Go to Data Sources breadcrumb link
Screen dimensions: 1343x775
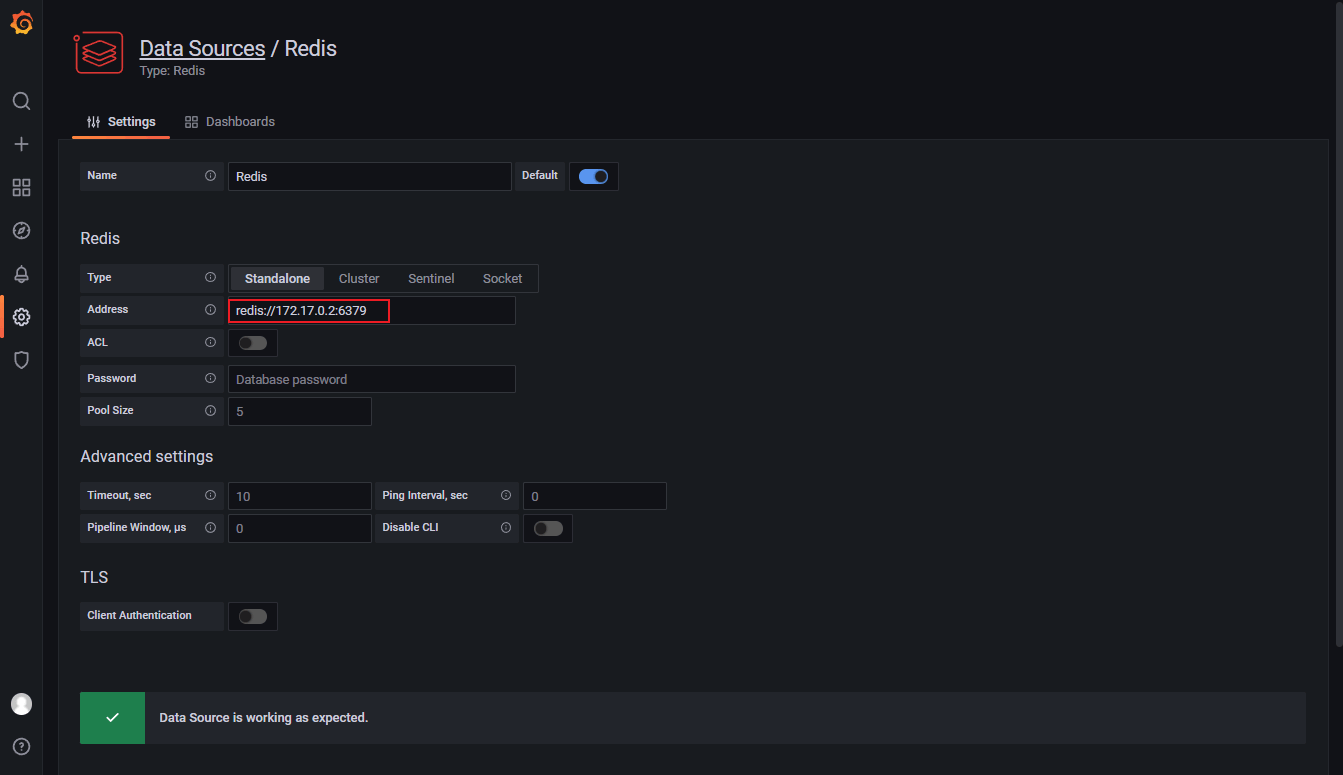point(202,48)
